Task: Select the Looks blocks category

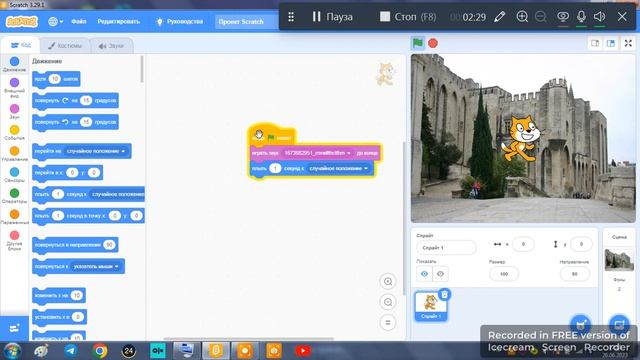Action: (x=14, y=87)
